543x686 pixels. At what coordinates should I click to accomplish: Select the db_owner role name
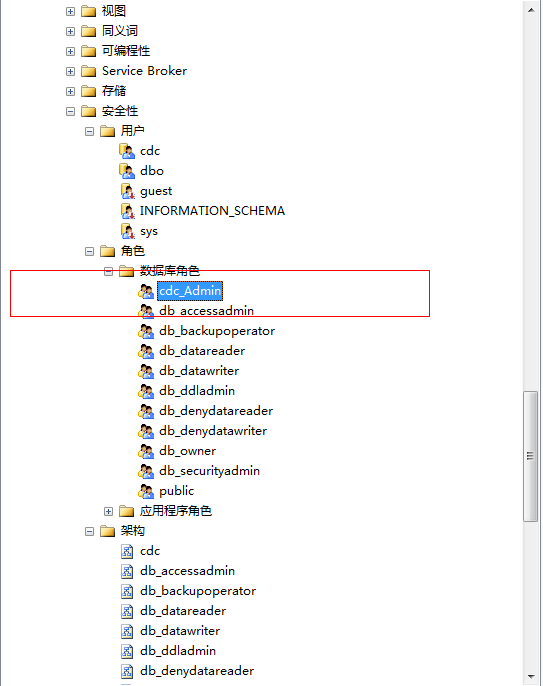tap(188, 452)
